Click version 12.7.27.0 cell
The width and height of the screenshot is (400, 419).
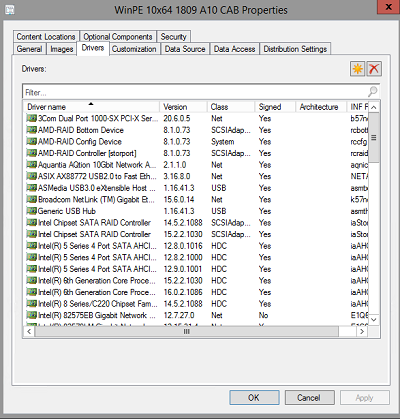(x=179, y=315)
